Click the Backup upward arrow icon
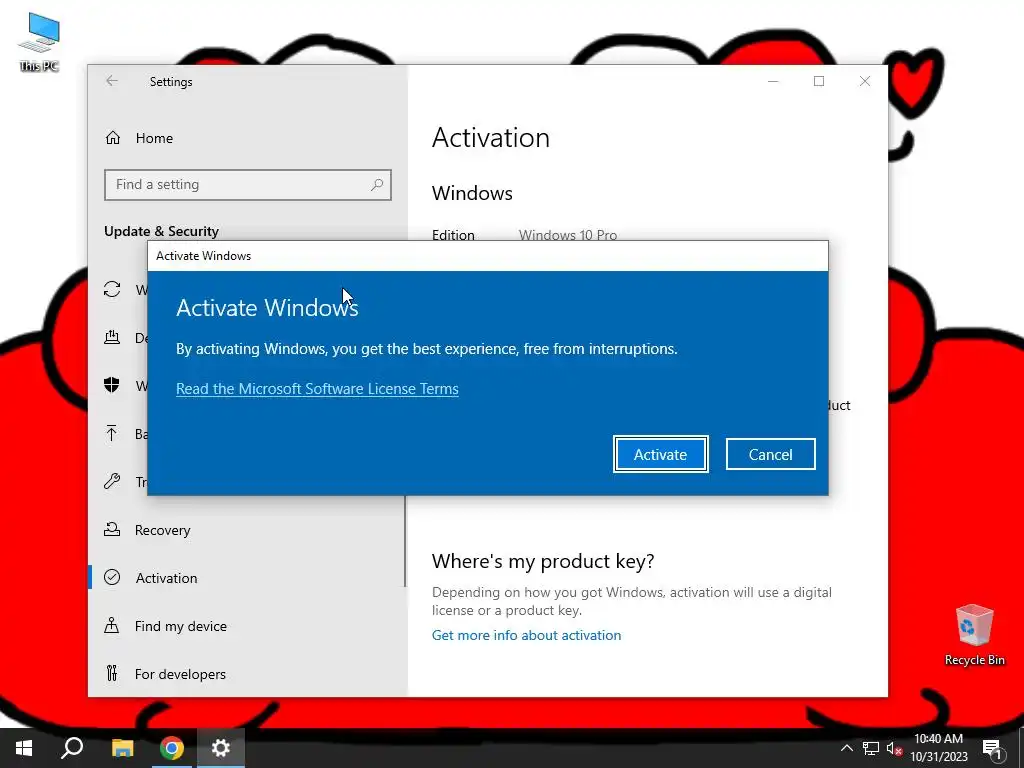 (x=112, y=433)
